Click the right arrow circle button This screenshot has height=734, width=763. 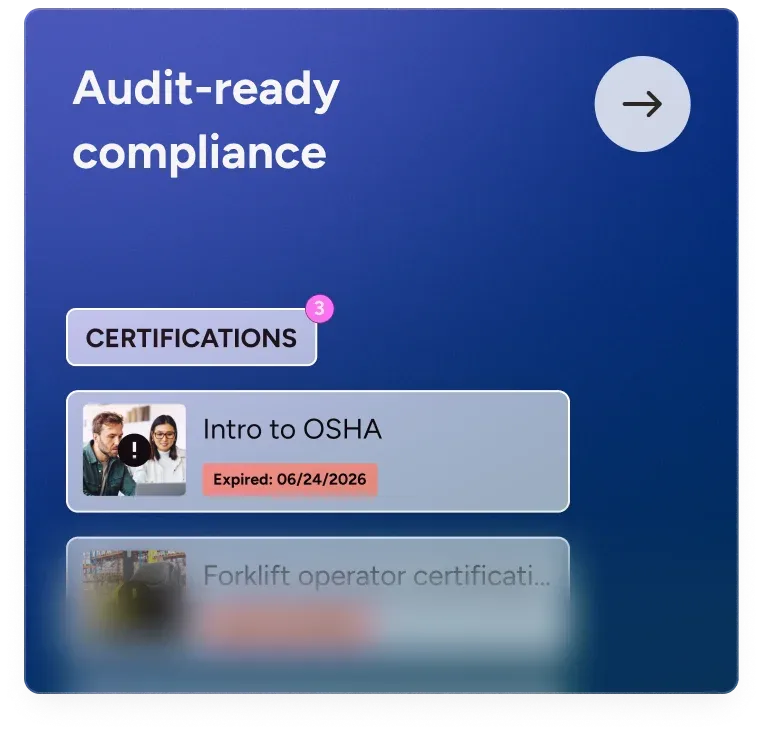[642, 104]
